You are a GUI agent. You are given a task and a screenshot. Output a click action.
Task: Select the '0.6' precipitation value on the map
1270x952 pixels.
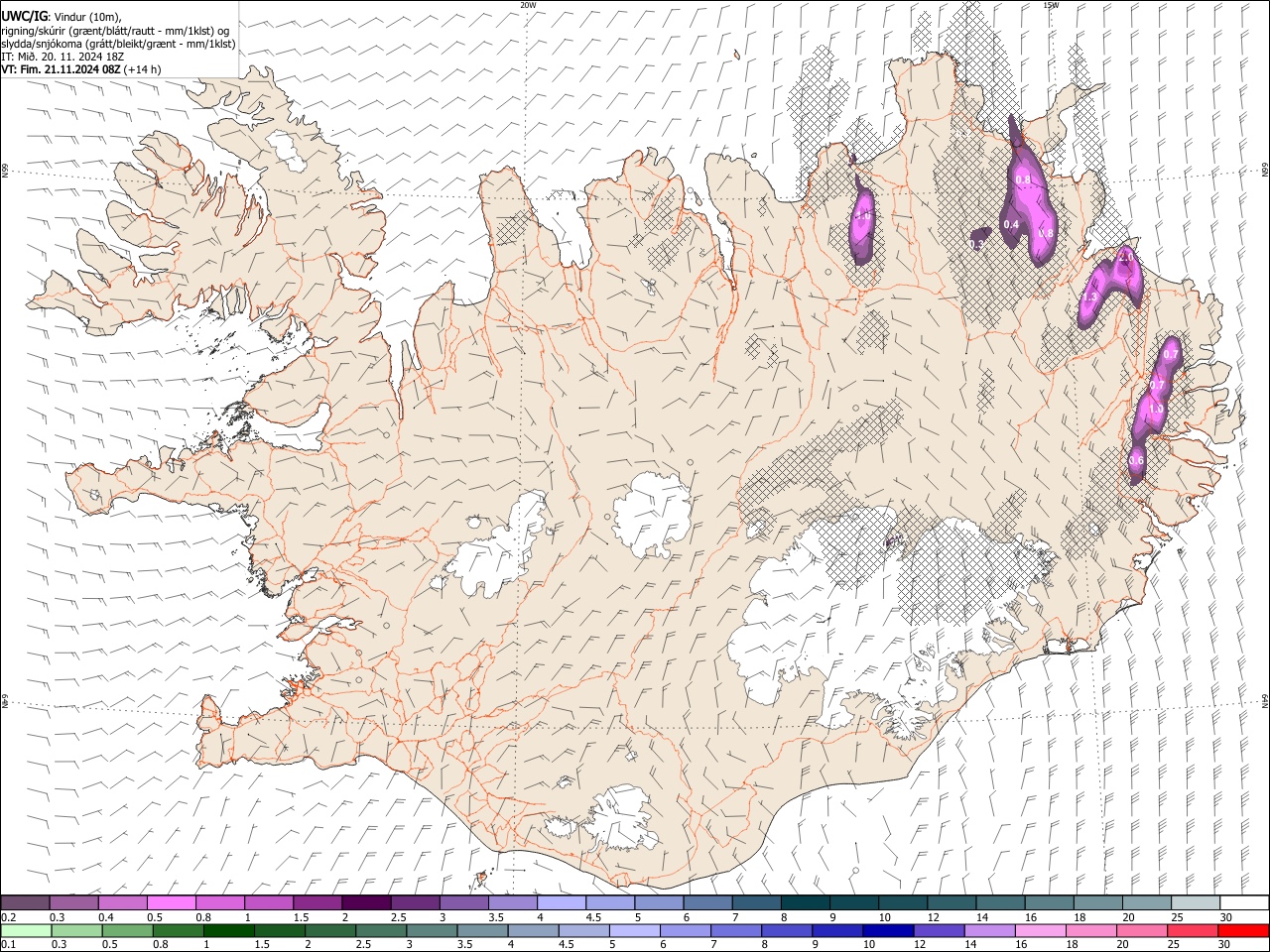1137,460
